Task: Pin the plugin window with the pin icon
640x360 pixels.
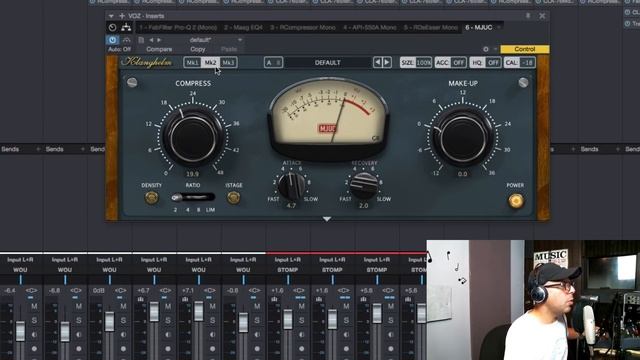Action: [528, 16]
